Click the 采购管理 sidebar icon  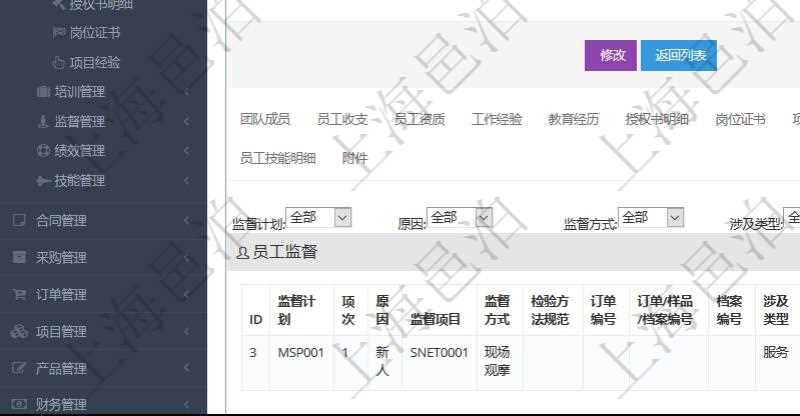19,257
